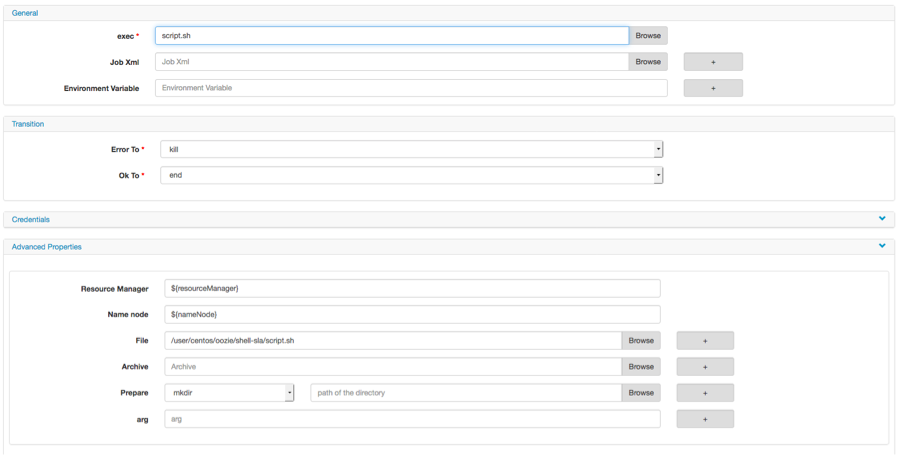The image size is (900, 455).
Task: Browse for an Archive file
Action: 641,367
